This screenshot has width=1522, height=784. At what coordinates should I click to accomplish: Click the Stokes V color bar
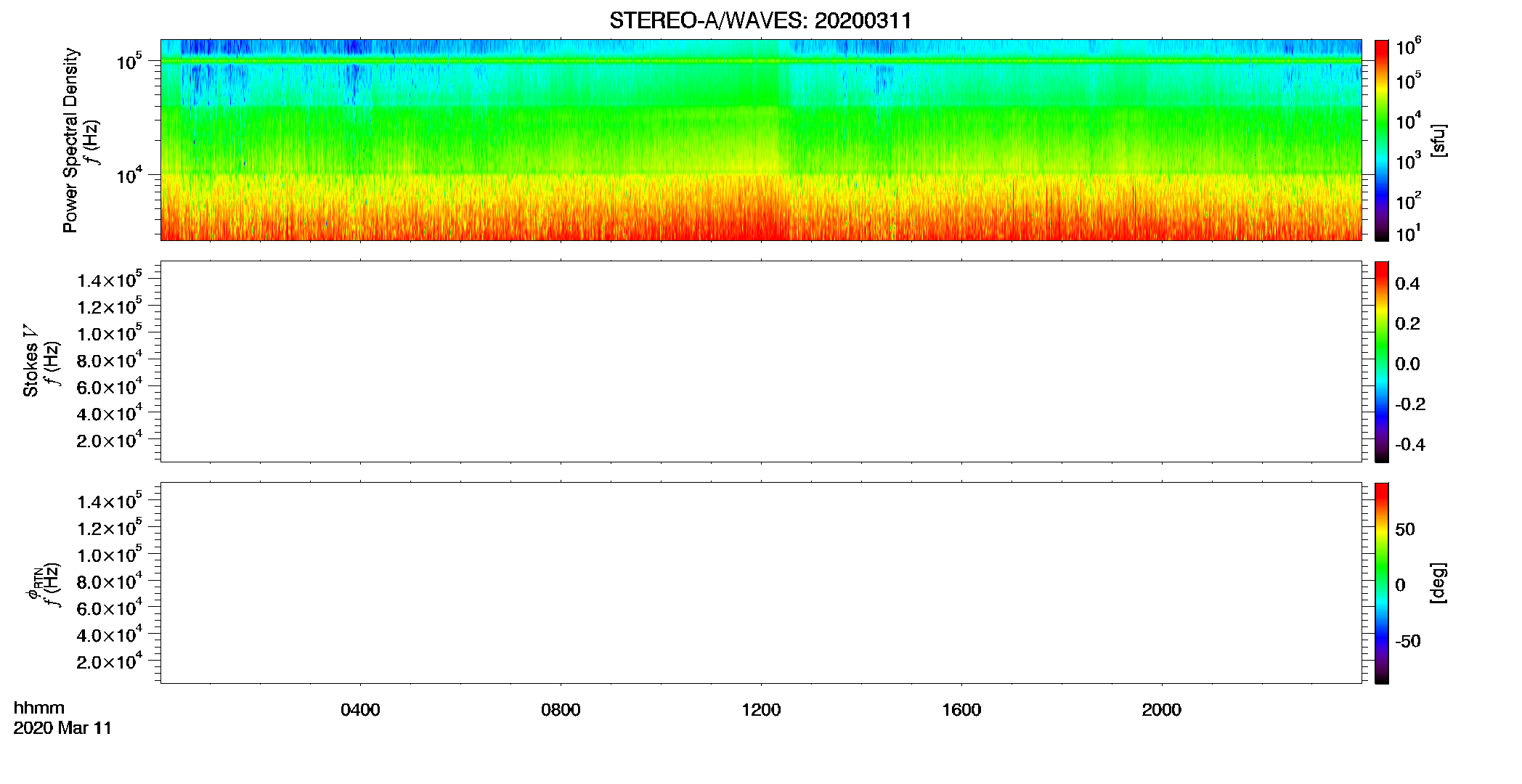click(x=1382, y=362)
